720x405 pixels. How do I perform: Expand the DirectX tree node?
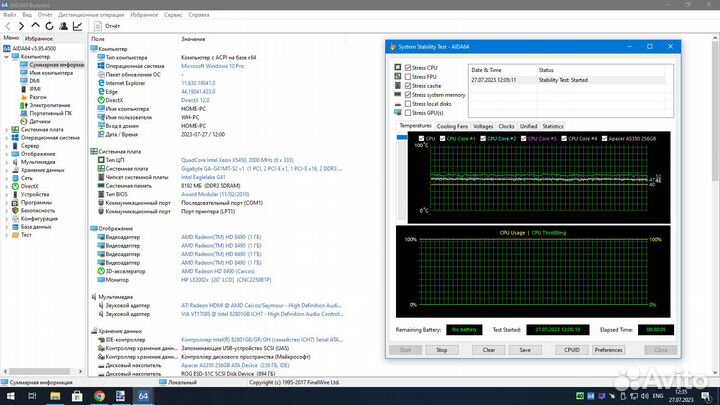(6, 186)
